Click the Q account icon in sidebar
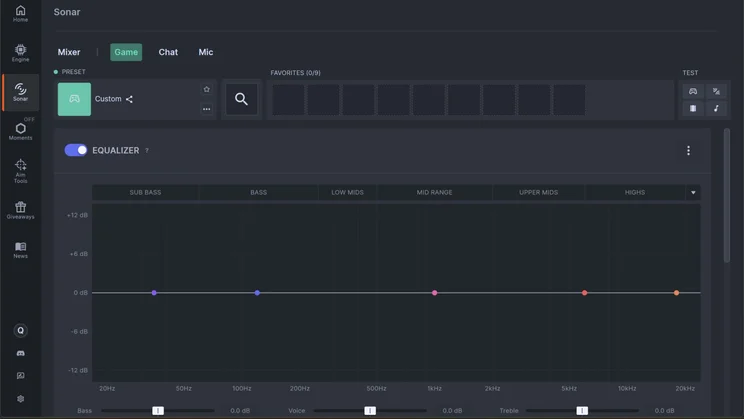Viewport: 744px width, 419px height. (20, 330)
